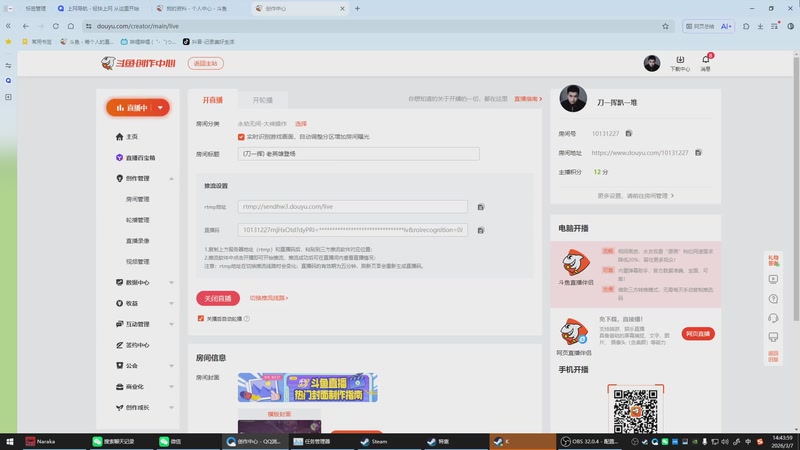
Task: Click the 切换推流线路 link
Action: coord(269,298)
